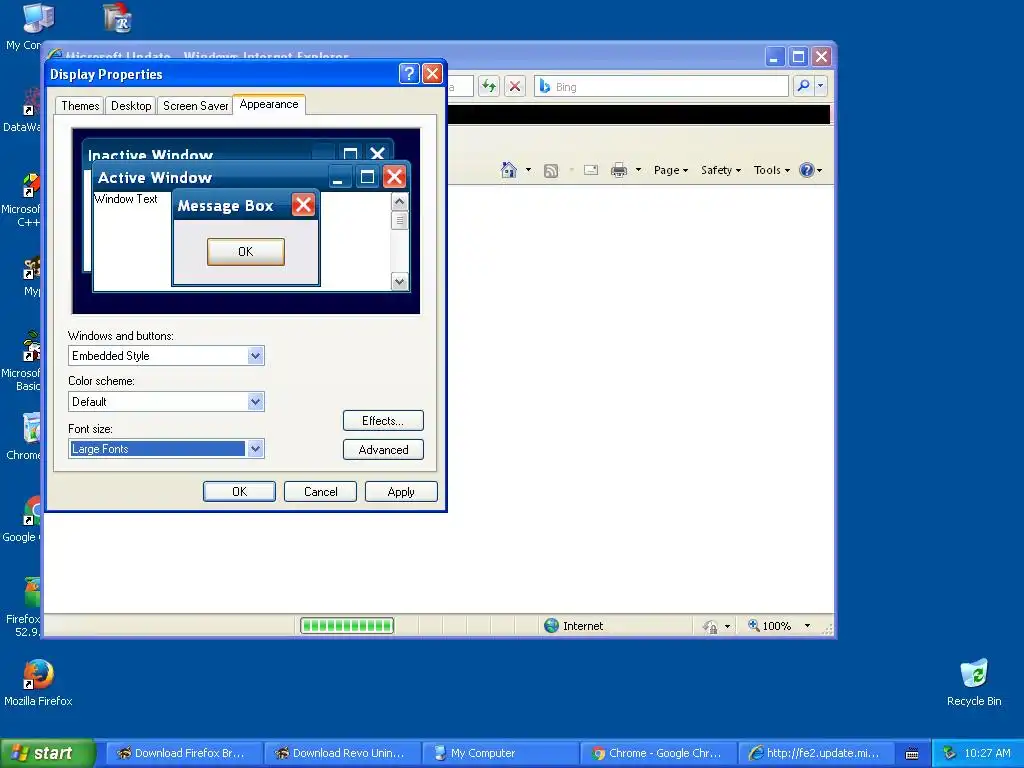The height and width of the screenshot is (768, 1024).
Task: Select the Google Chrome desktop shortcut
Action: pyautogui.click(x=22, y=519)
